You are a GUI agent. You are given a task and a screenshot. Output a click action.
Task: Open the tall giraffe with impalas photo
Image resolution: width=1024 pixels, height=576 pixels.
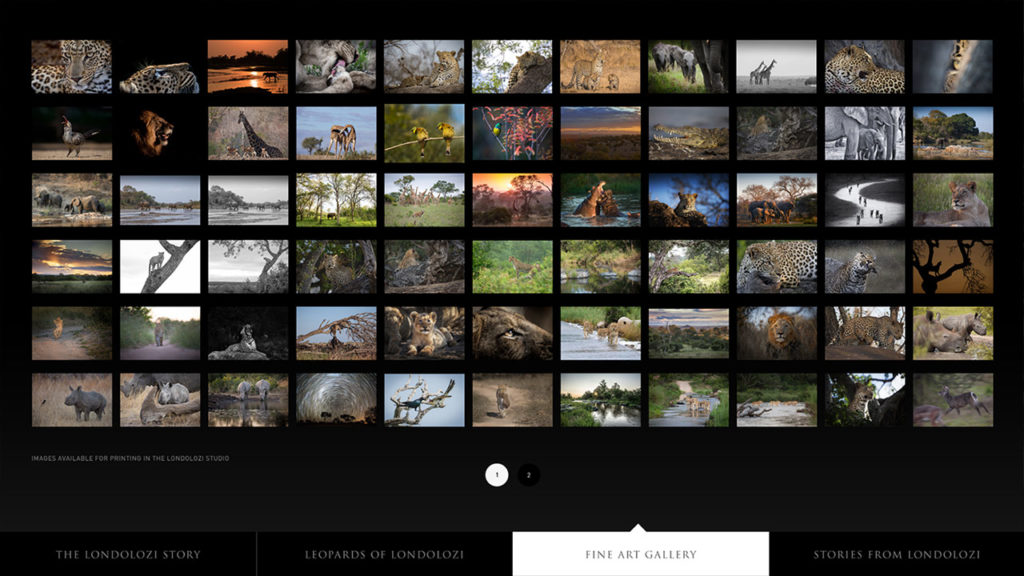click(x=247, y=133)
